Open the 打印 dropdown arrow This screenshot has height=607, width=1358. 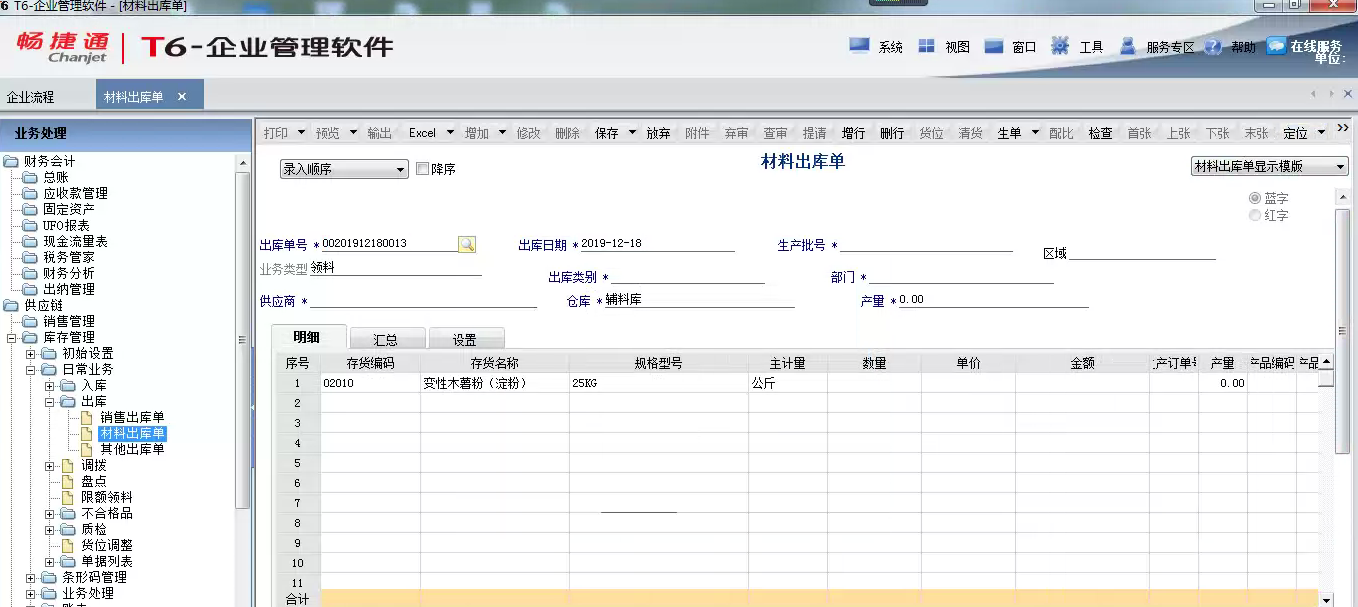click(301, 133)
